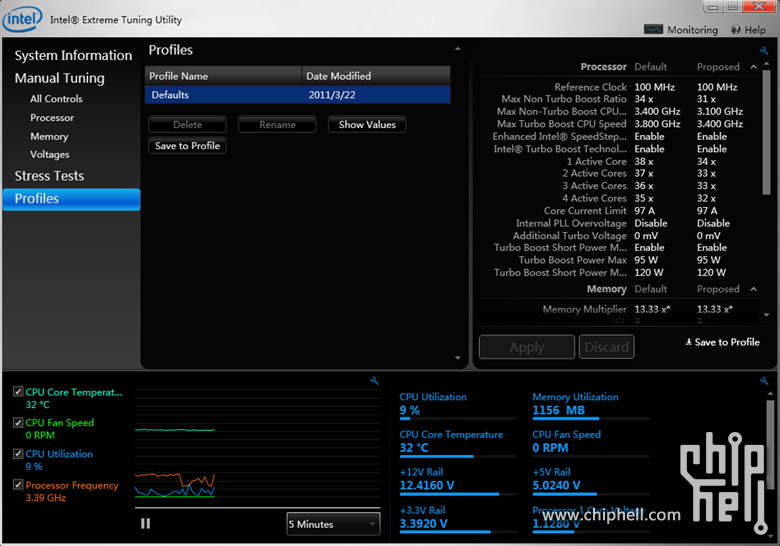Open wrench settings in proposed values panel
This screenshot has height=546, width=780.
coord(764,51)
